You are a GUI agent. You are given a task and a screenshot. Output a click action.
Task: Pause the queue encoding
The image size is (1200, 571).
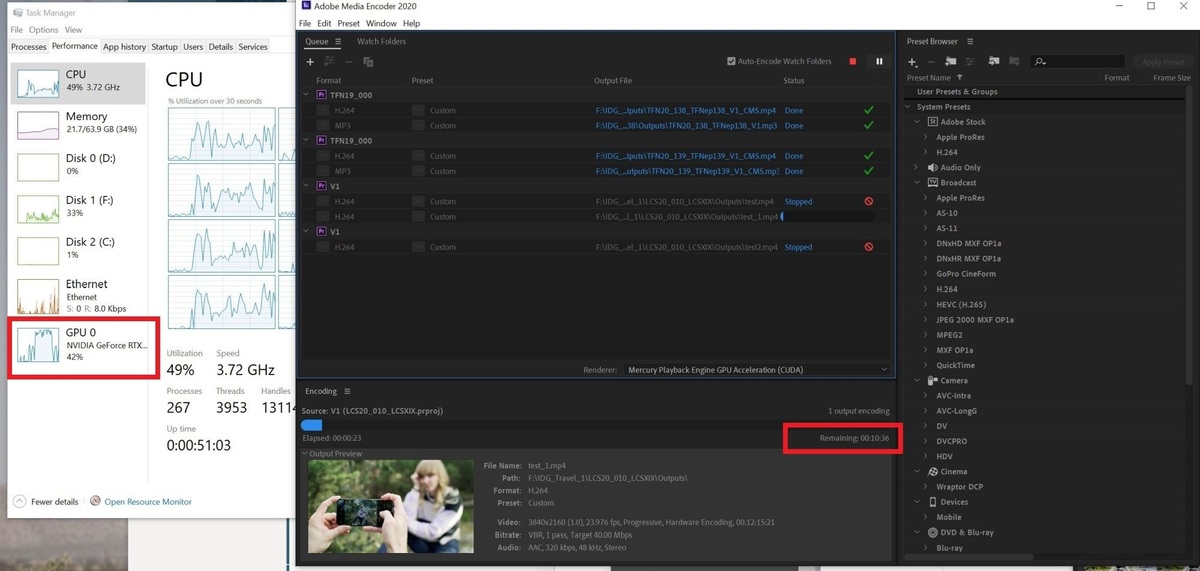coord(879,62)
